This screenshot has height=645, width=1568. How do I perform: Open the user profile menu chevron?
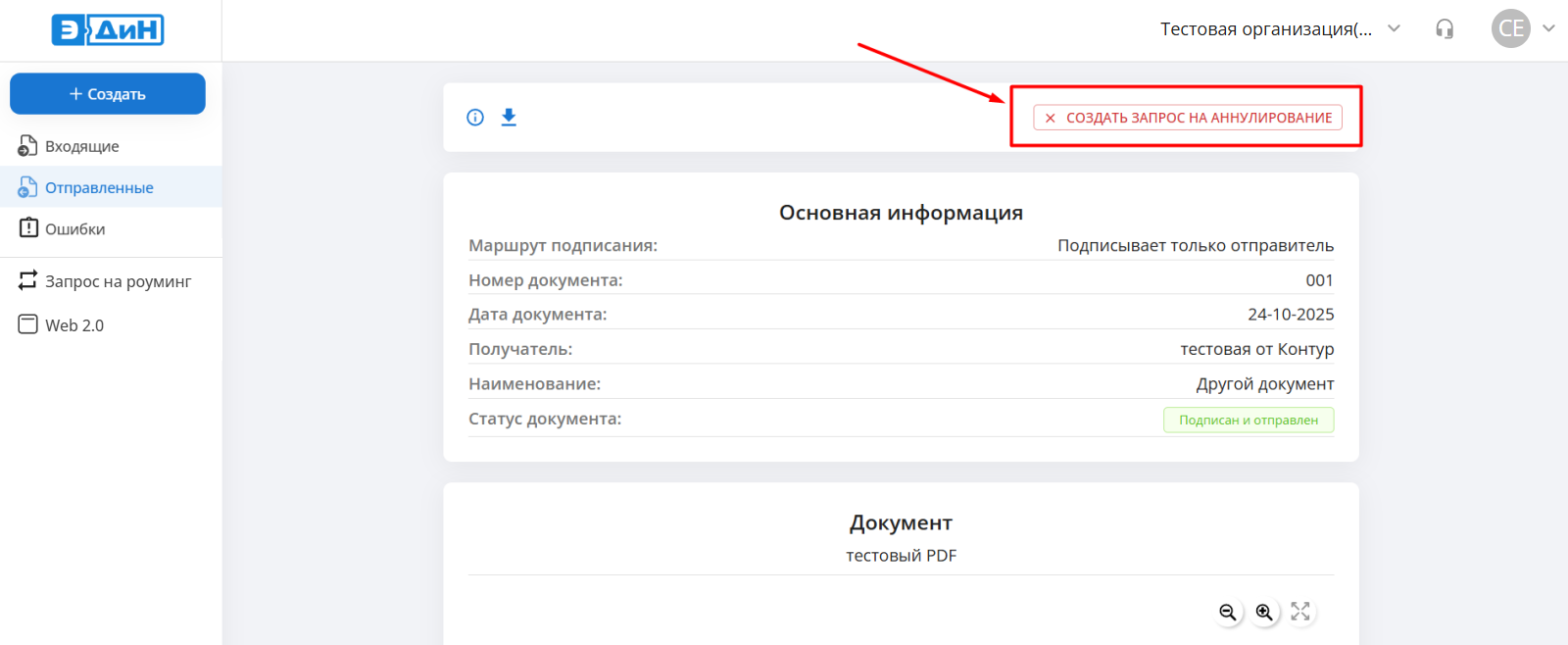click(x=1548, y=28)
